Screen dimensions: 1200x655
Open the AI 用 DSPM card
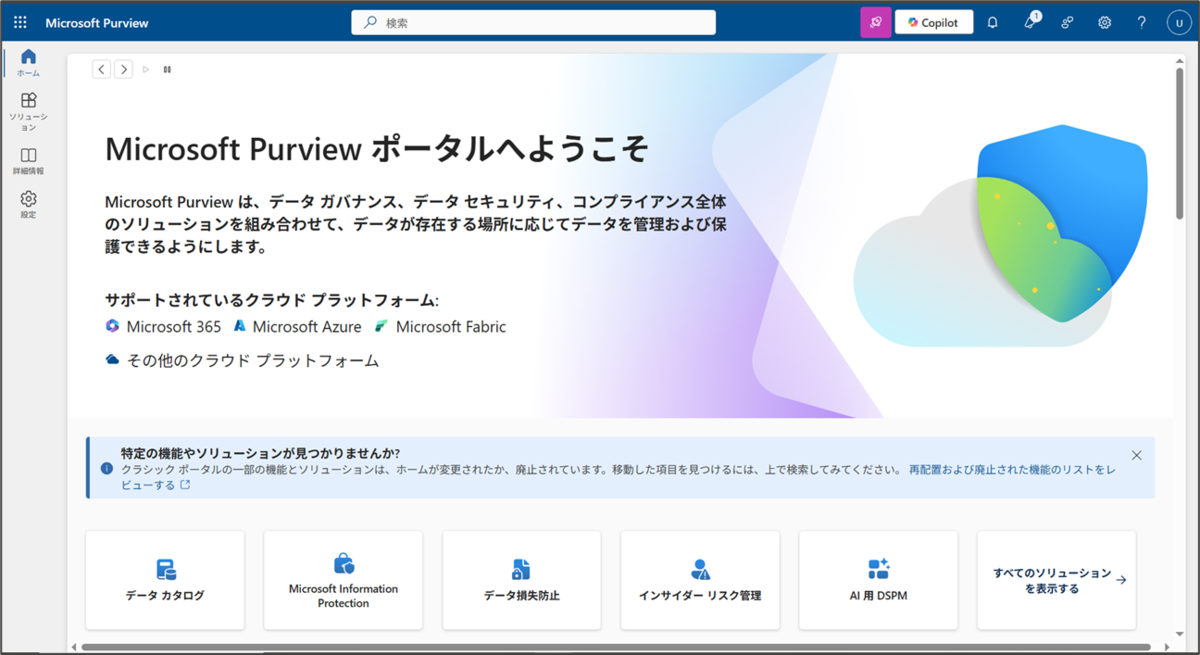click(x=878, y=580)
